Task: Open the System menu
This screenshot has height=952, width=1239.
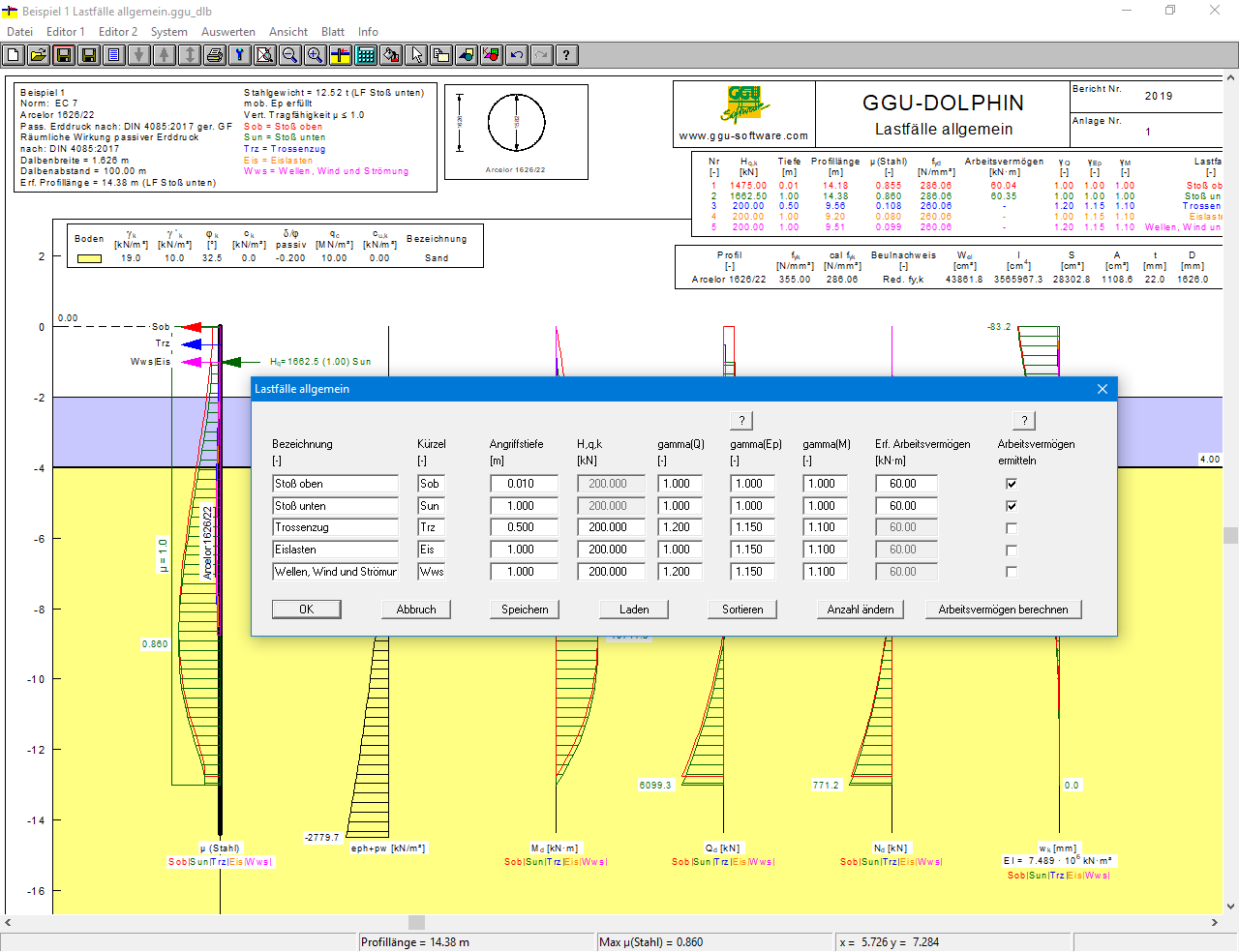Action: [x=169, y=32]
